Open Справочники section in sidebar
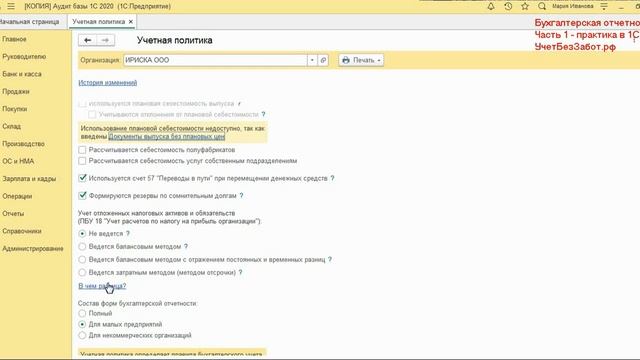 (22, 231)
